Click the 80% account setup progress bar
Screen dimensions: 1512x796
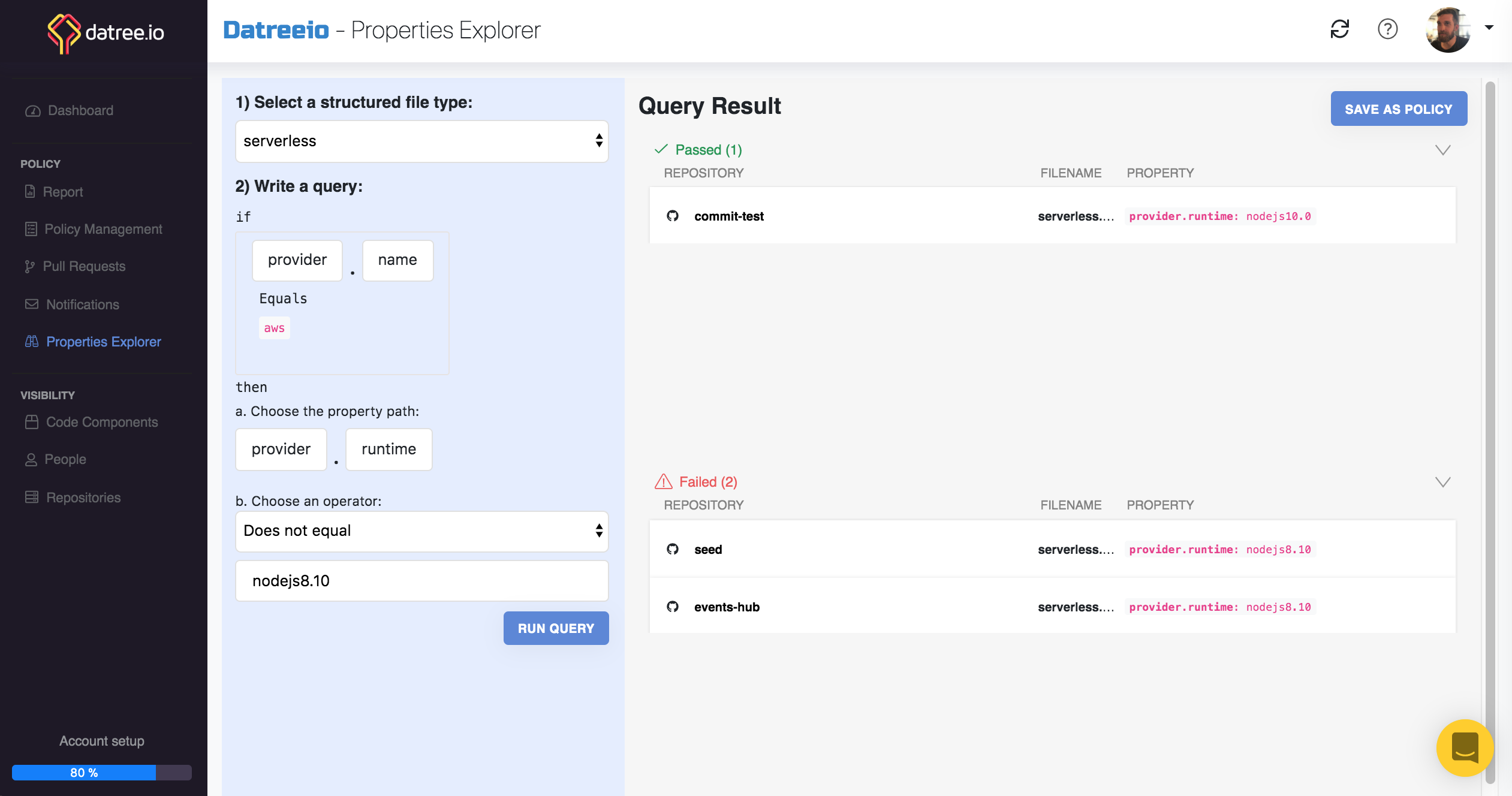pyautogui.click(x=102, y=773)
